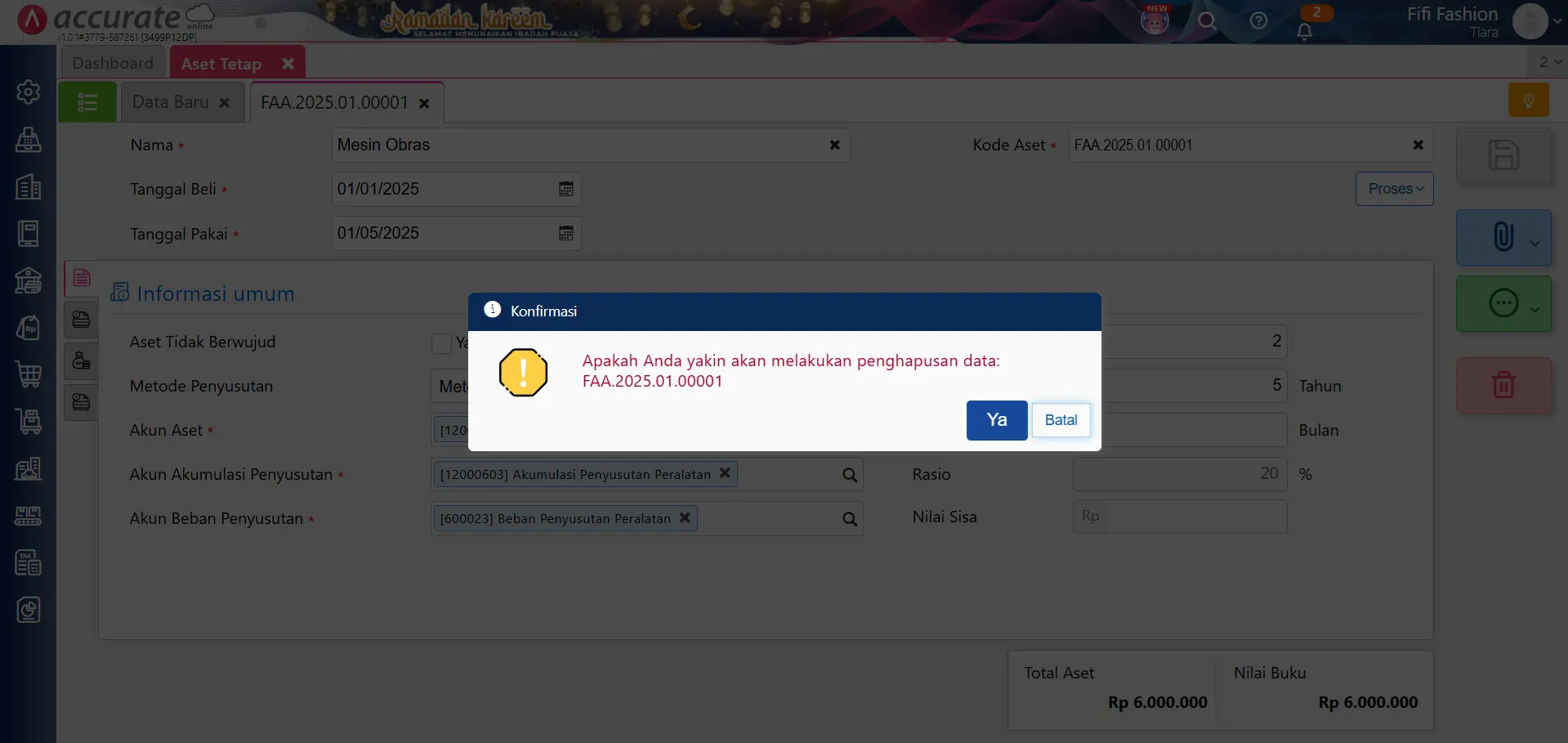The image size is (1568, 743).
Task: Click the Nilai Sisa input field
Action: pyautogui.click(x=1179, y=517)
